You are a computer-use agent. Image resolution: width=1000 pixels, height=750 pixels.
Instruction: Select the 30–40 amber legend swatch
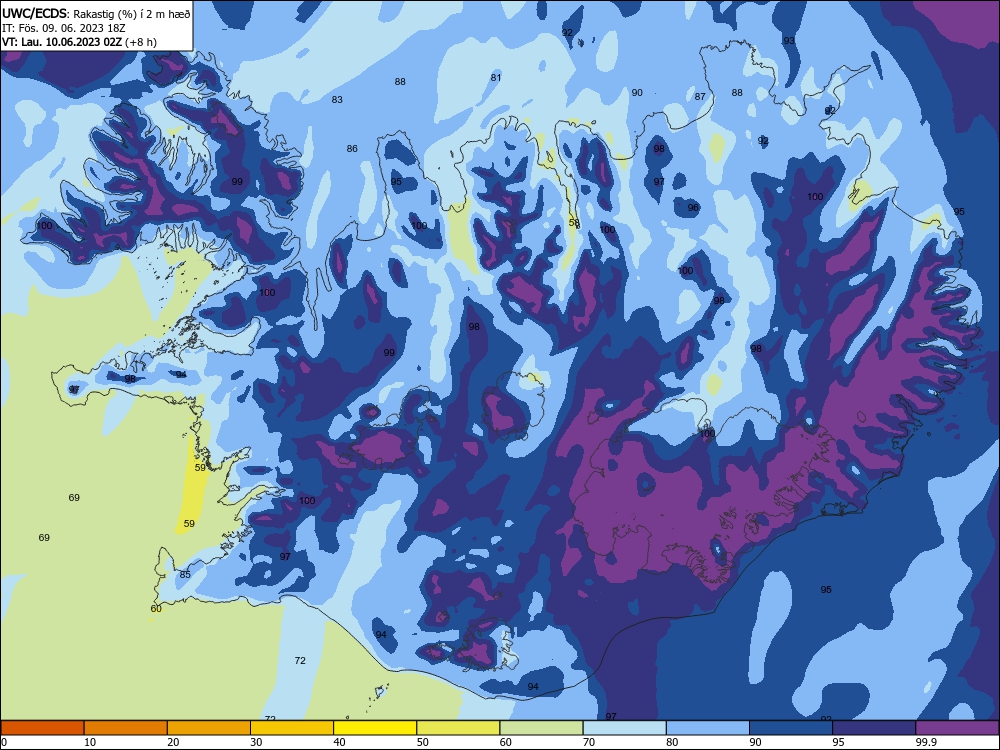292,728
